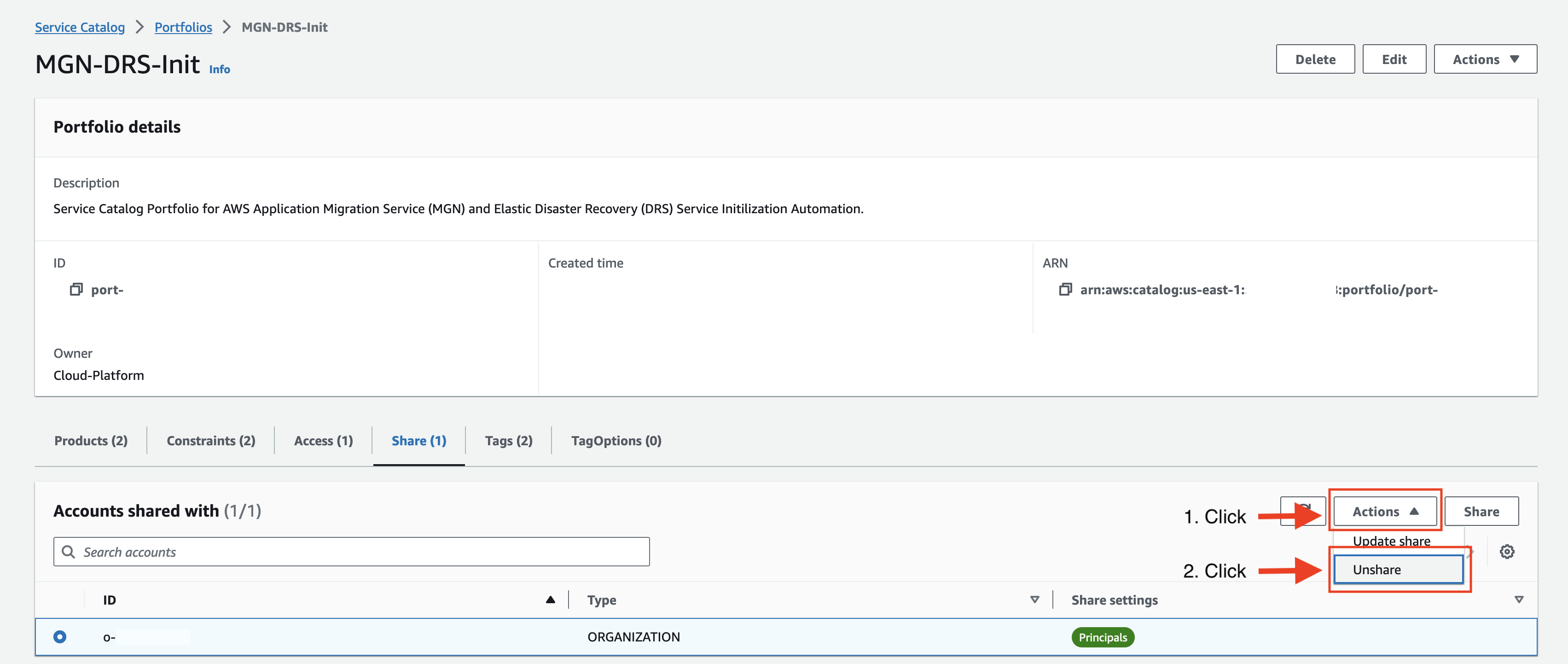Click inside the Search accounts field
This screenshot has width=1568, height=664.
[x=304, y=551]
